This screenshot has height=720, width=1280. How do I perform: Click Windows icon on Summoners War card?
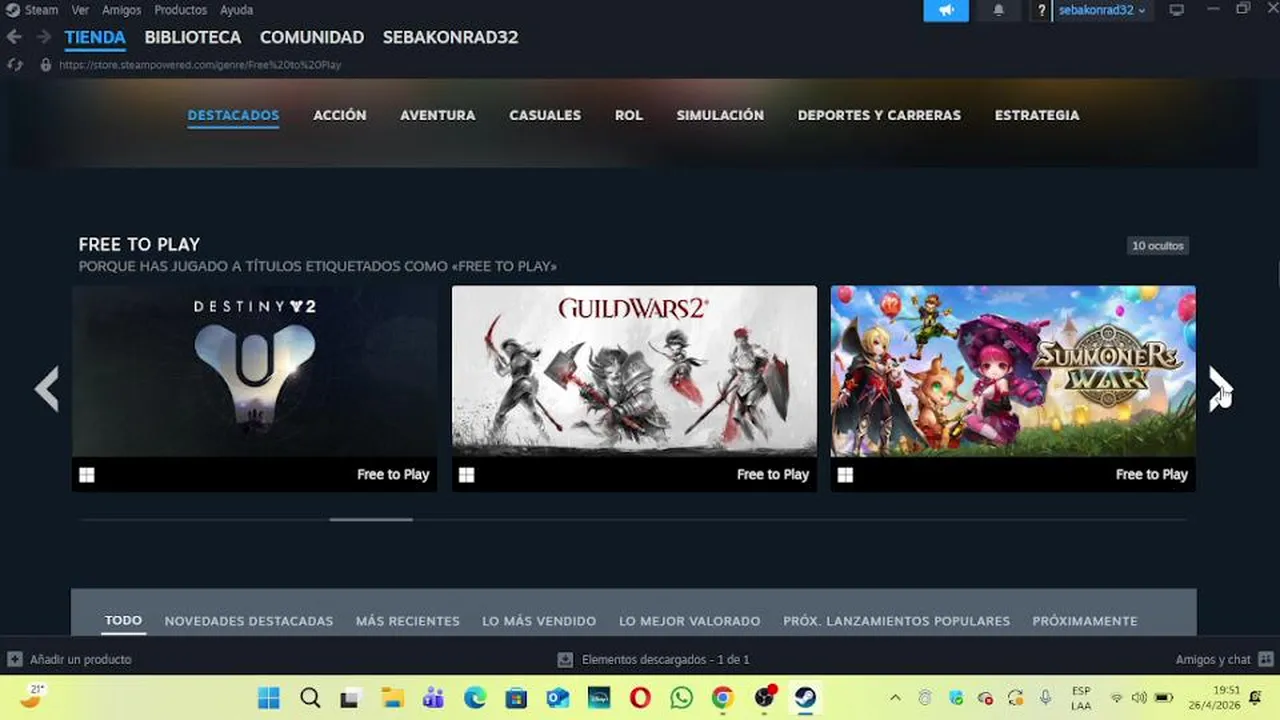[x=845, y=475]
